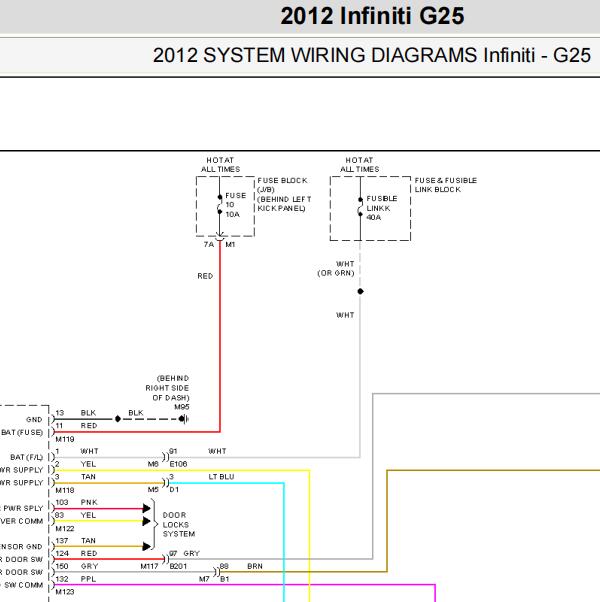Image resolution: width=600 pixels, height=602 pixels.
Task: Click the "LT BLU" wire color label
Action: pyautogui.click(x=221, y=477)
